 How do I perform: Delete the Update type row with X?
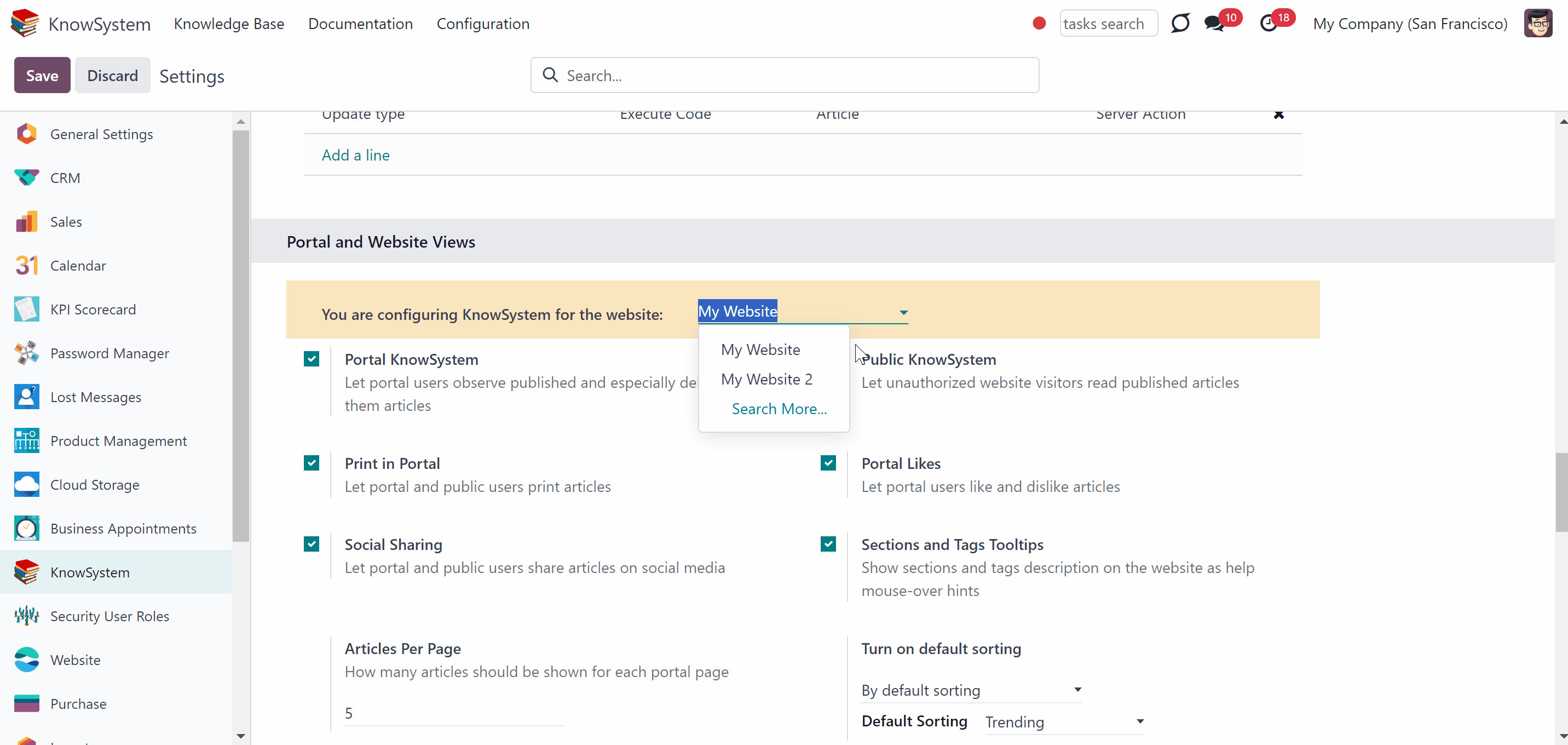click(x=1278, y=114)
